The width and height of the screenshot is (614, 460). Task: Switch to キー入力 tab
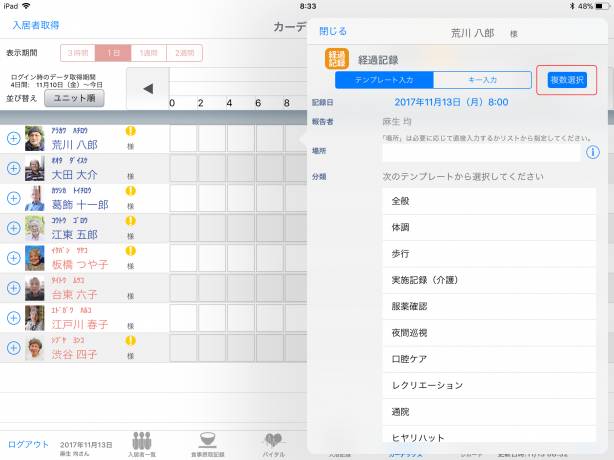(x=482, y=80)
